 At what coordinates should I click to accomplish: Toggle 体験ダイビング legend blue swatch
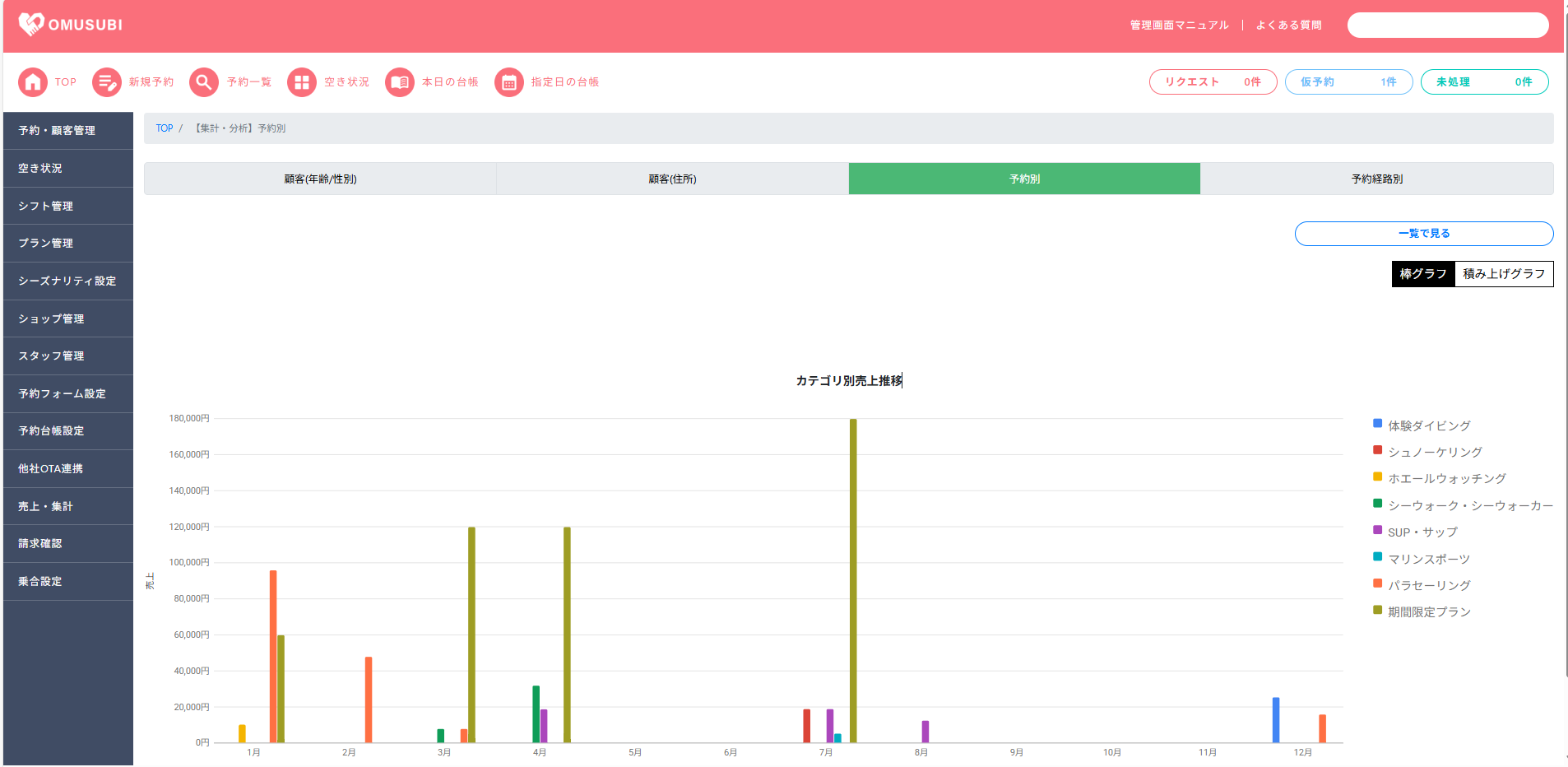point(1377,424)
